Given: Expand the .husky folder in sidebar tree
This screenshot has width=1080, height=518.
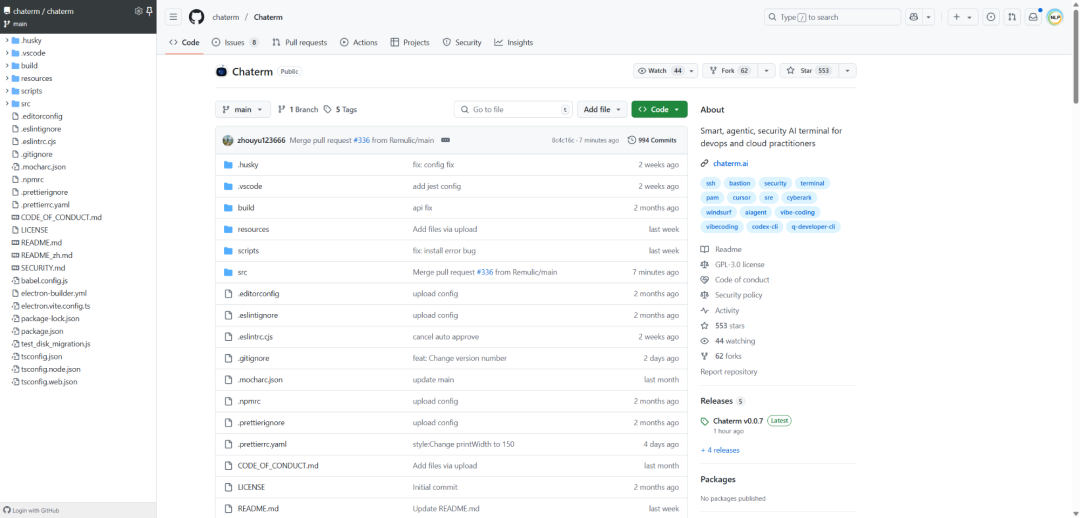Looking at the screenshot, I should pos(7,40).
